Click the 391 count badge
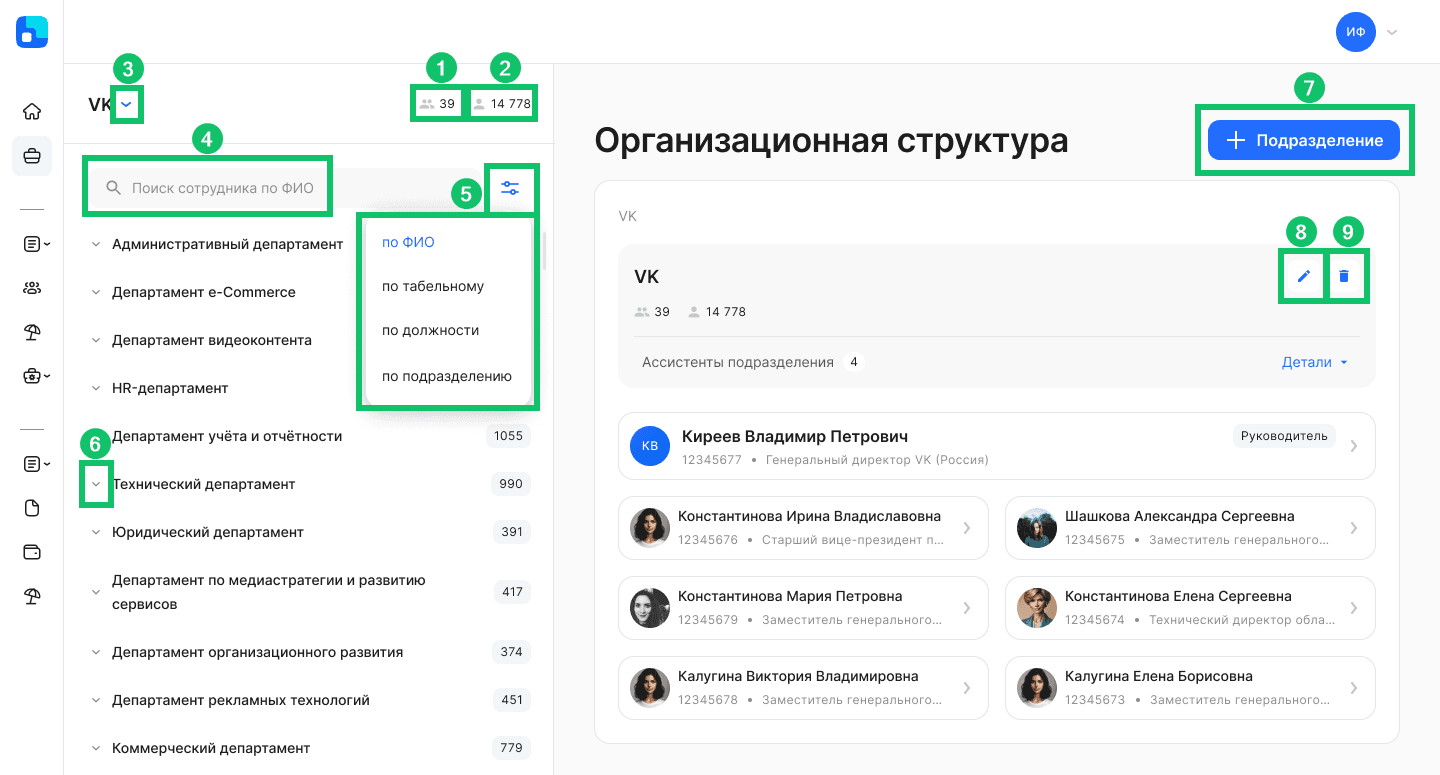The height and width of the screenshot is (775, 1440). coord(512,532)
